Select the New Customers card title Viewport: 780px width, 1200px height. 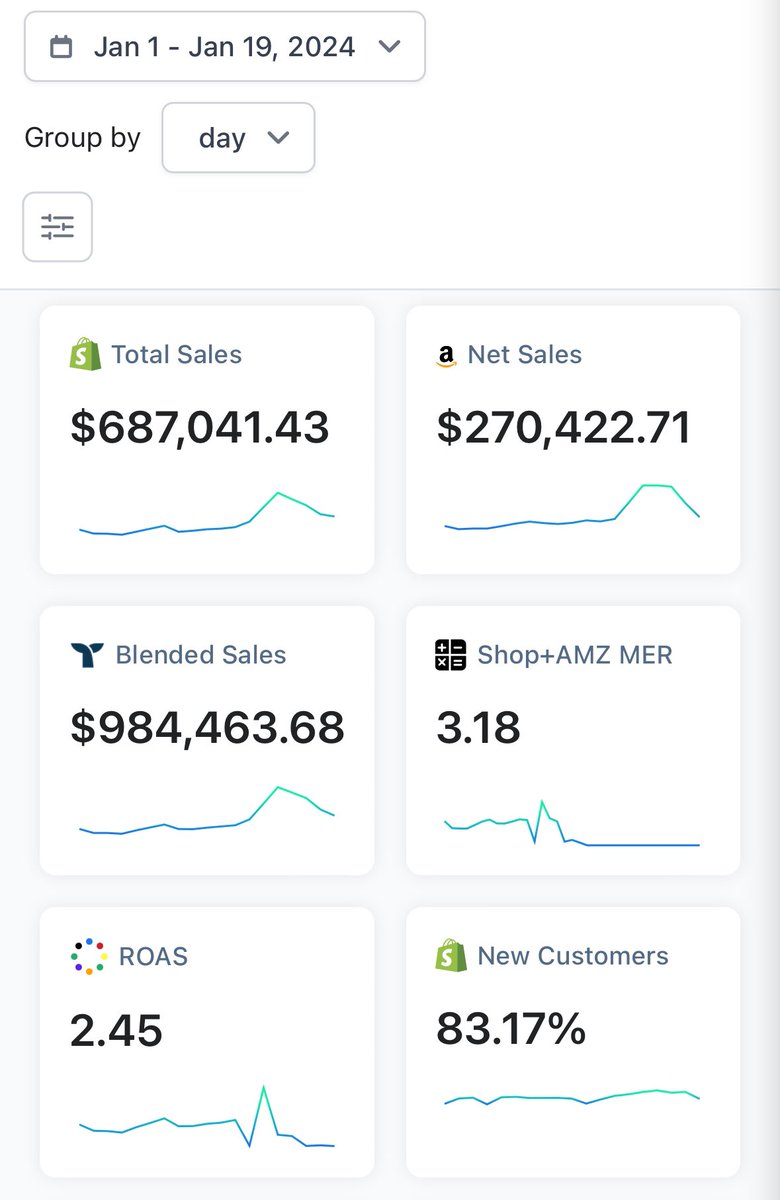tap(573, 955)
